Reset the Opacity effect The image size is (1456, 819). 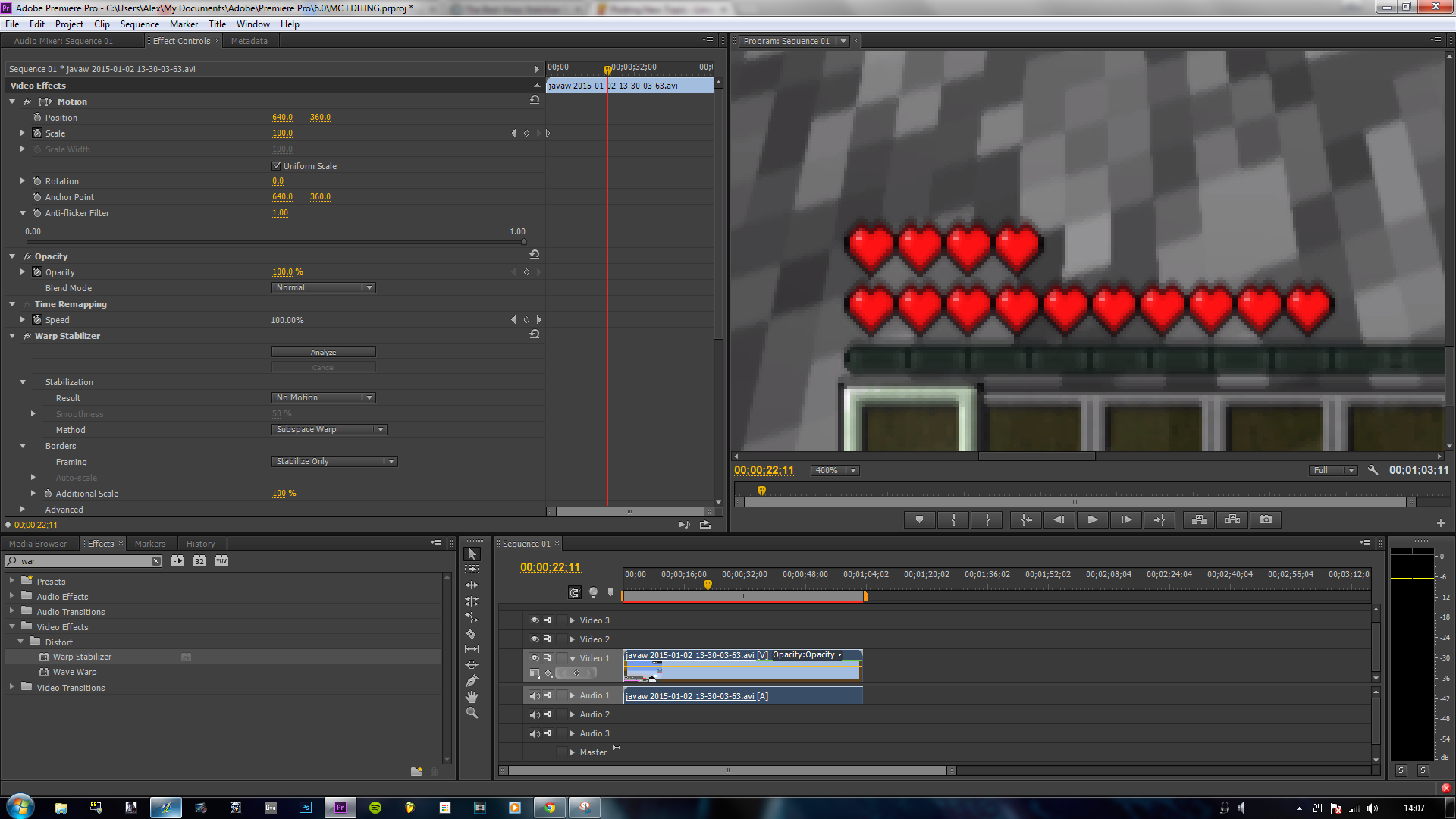pos(535,255)
